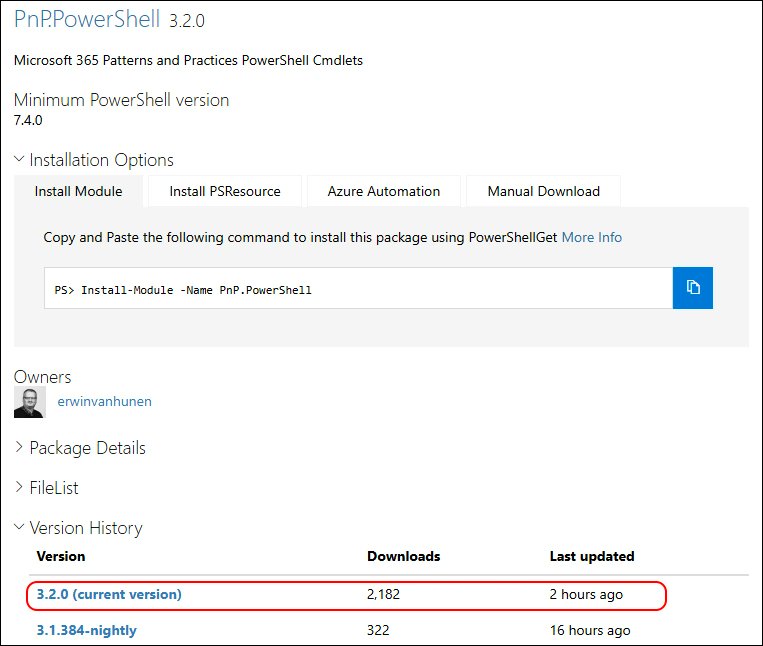
Task: Click the Downloads column header
Action: pos(403,556)
